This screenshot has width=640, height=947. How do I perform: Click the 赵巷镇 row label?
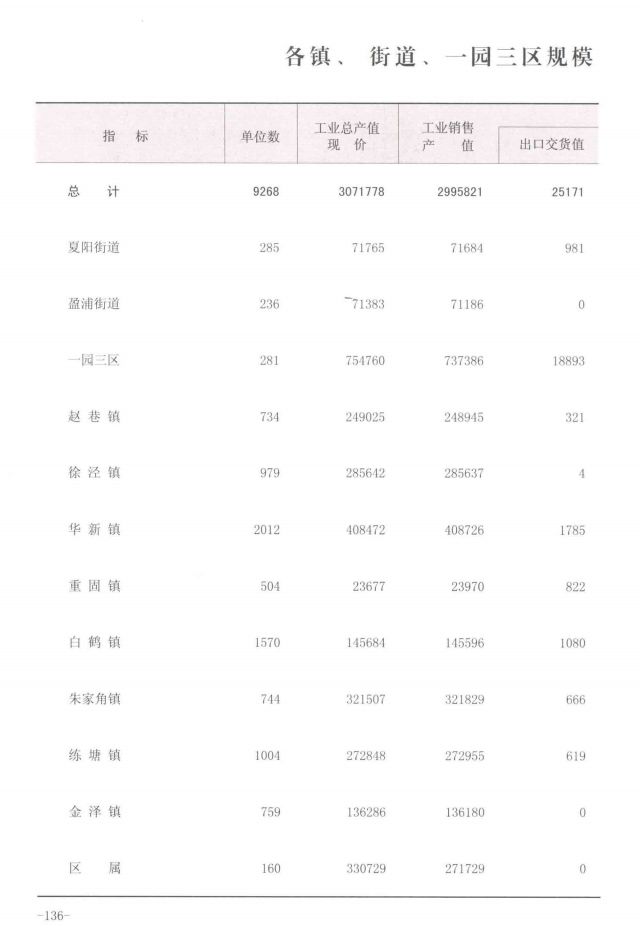point(93,417)
